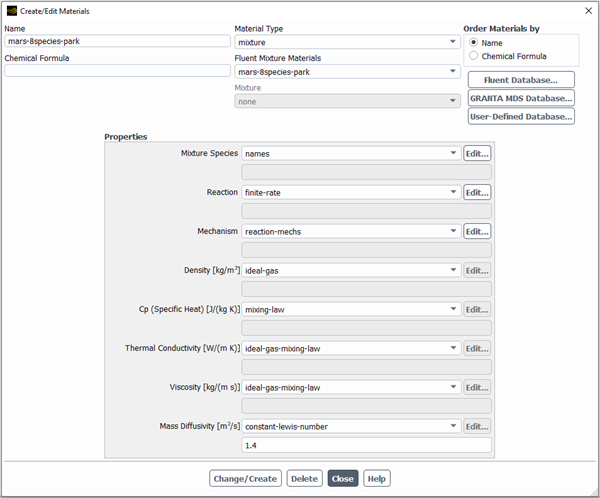600x498 pixels.
Task: Open Mass Diffusivity constant-lewis-number dropdown
Action: click(x=351, y=426)
